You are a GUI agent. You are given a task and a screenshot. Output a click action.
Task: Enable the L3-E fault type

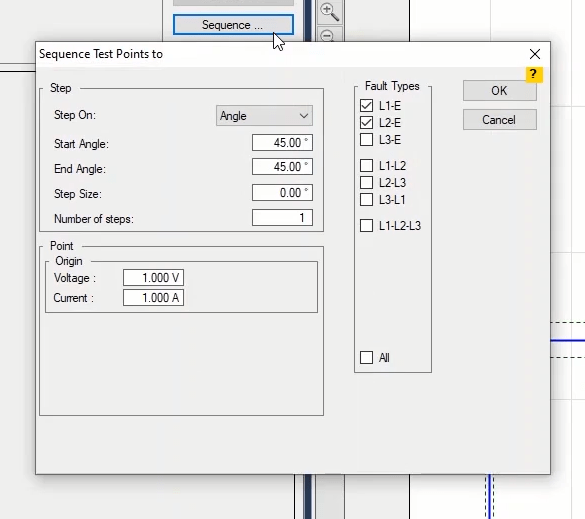tap(366, 140)
